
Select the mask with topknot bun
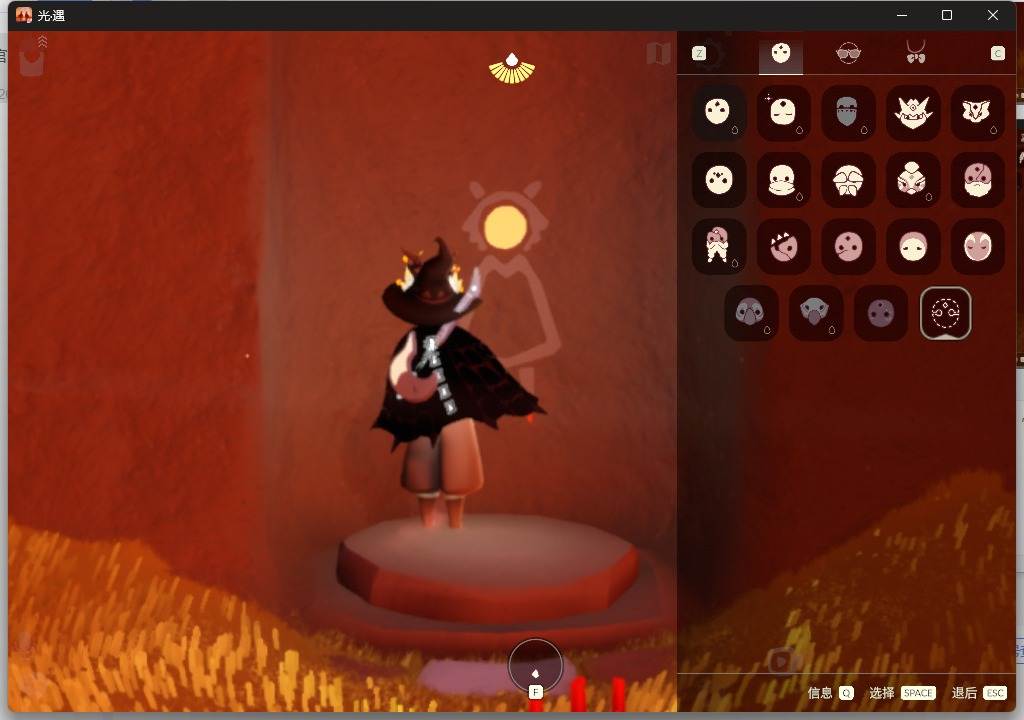click(913, 180)
